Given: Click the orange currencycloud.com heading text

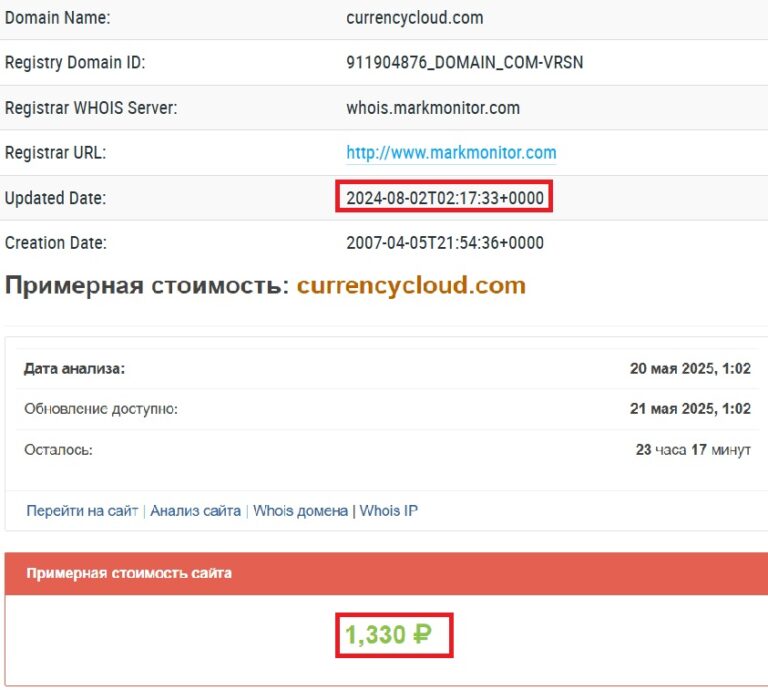Looking at the screenshot, I should [x=411, y=285].
